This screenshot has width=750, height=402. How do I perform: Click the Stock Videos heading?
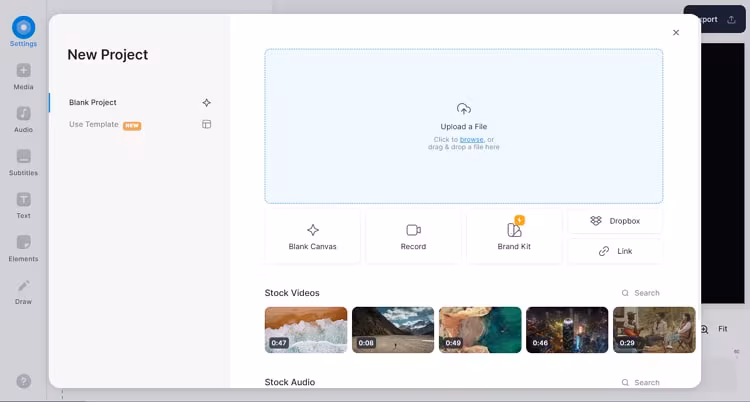pos(292,293)
